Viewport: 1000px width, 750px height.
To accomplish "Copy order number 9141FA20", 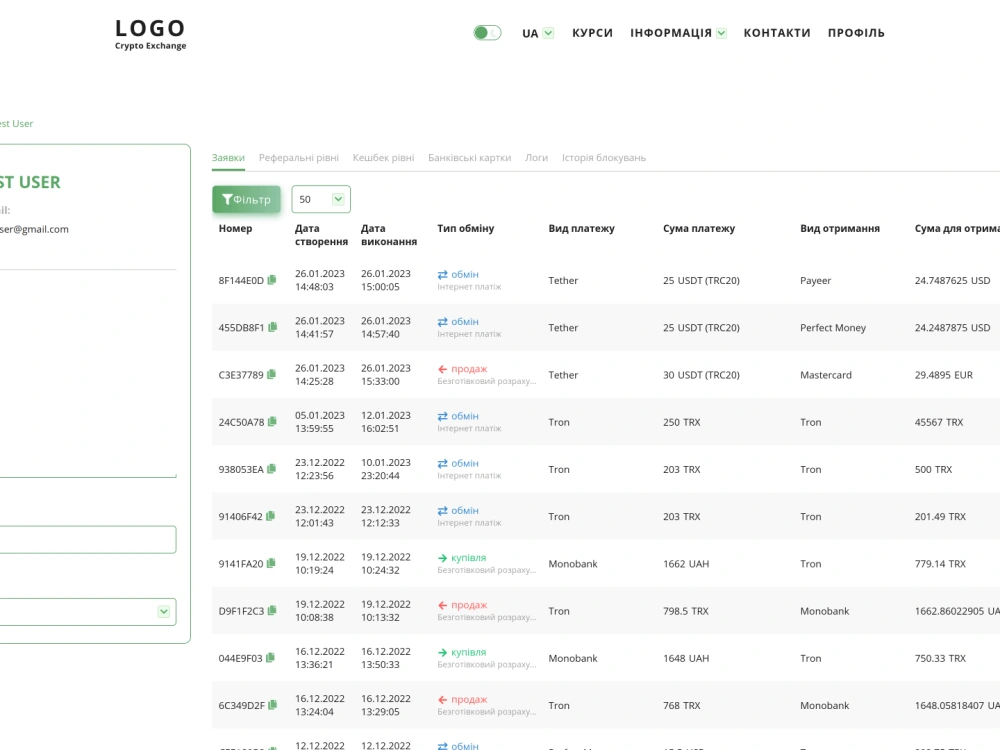I will [x=271, y=563].
